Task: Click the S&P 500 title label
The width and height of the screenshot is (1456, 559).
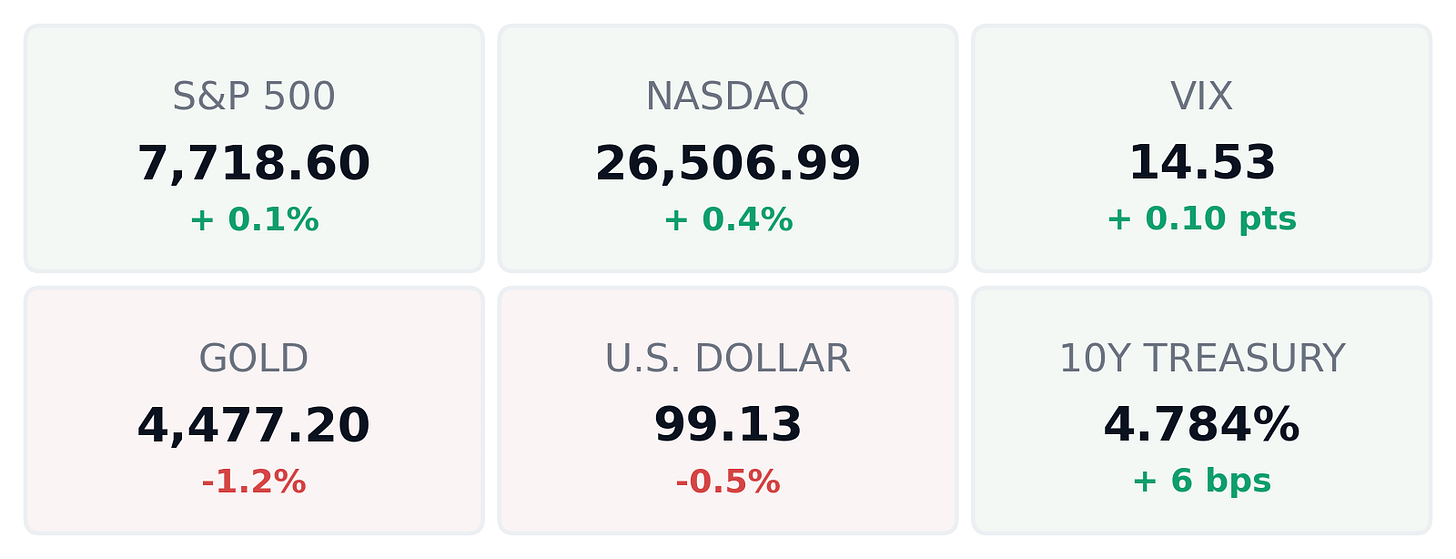Action: (254, 97)
